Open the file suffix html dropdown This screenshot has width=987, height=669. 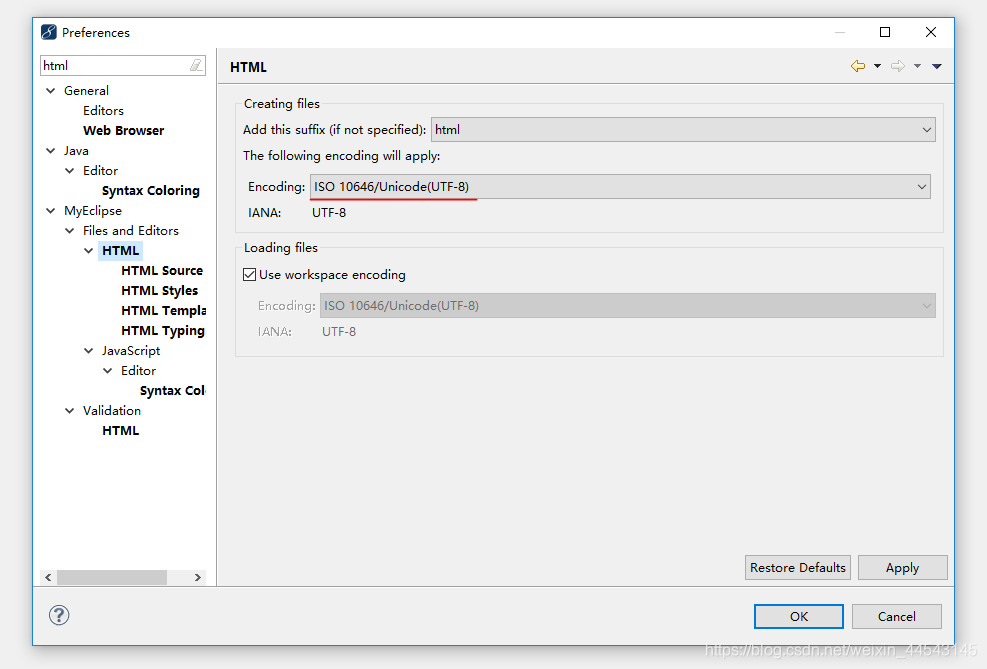click(683, 130)
